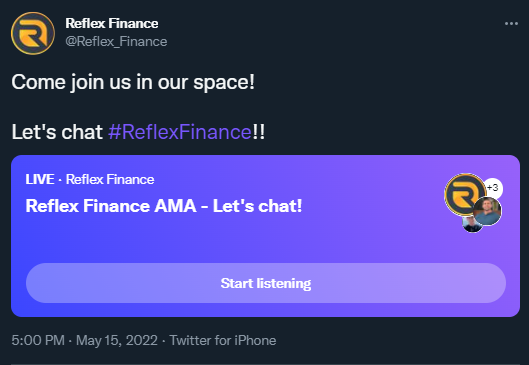This screenshot has width=529, height=365.
Task: Click the May 15, 2022 date
Action: point(117,340)
